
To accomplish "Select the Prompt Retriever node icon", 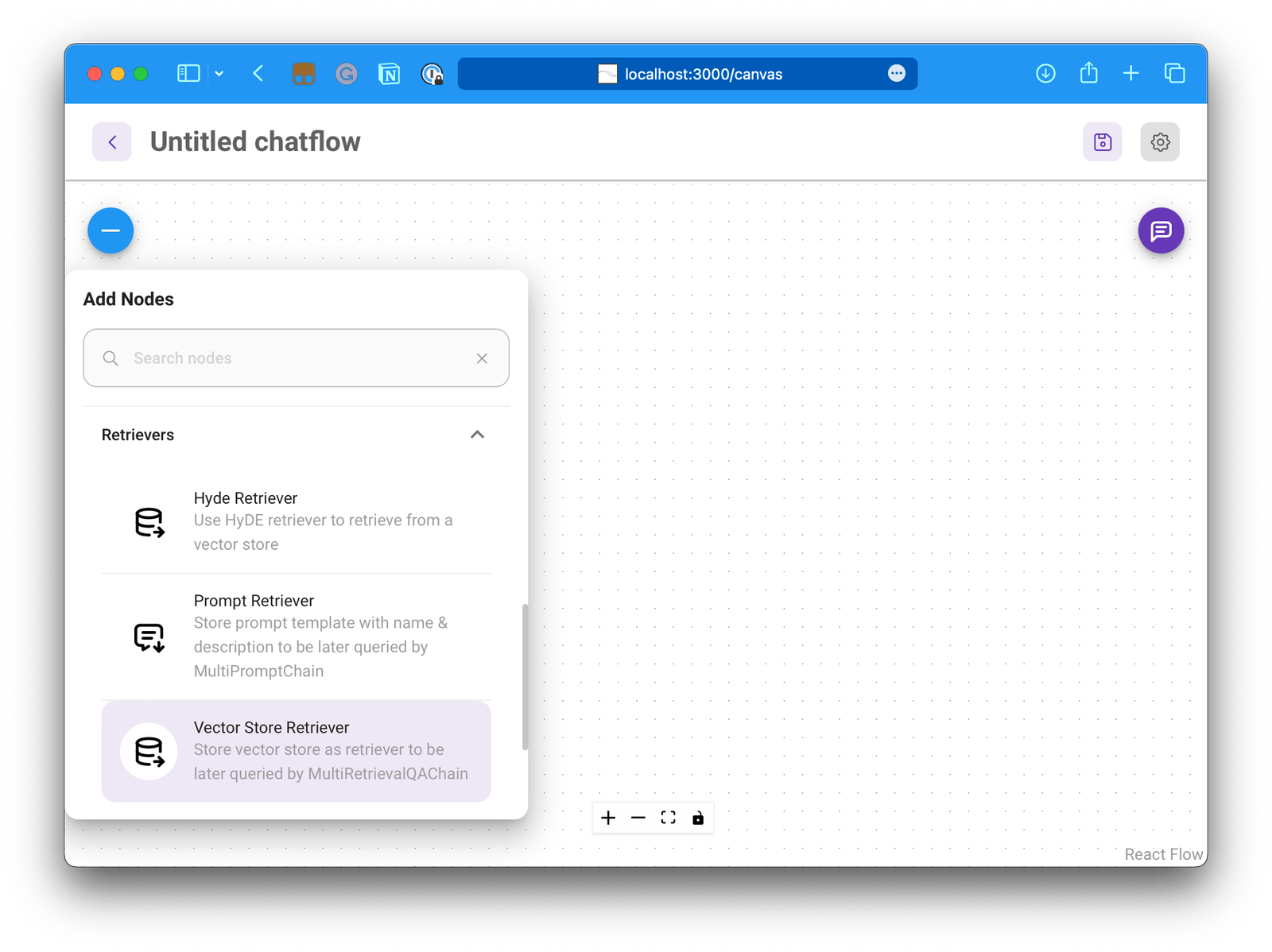I will [149, 637].
